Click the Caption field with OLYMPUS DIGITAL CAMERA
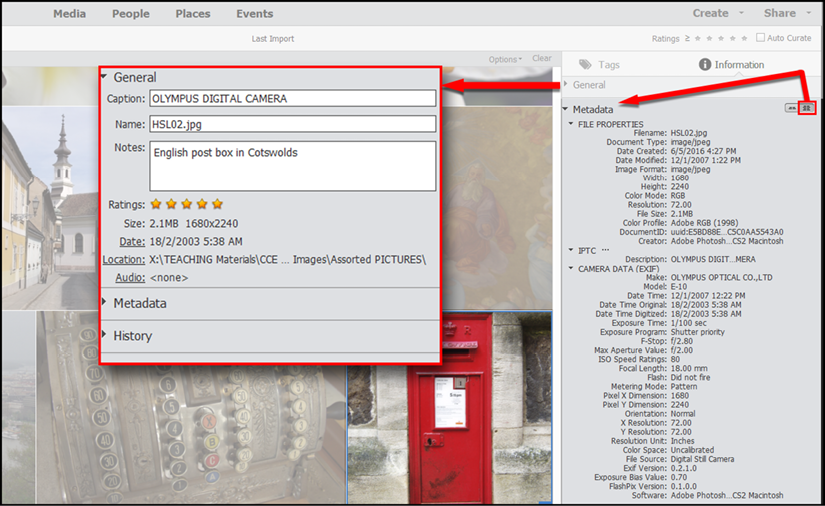This screenshot has width=825, height=506. [x=293, y=98]
